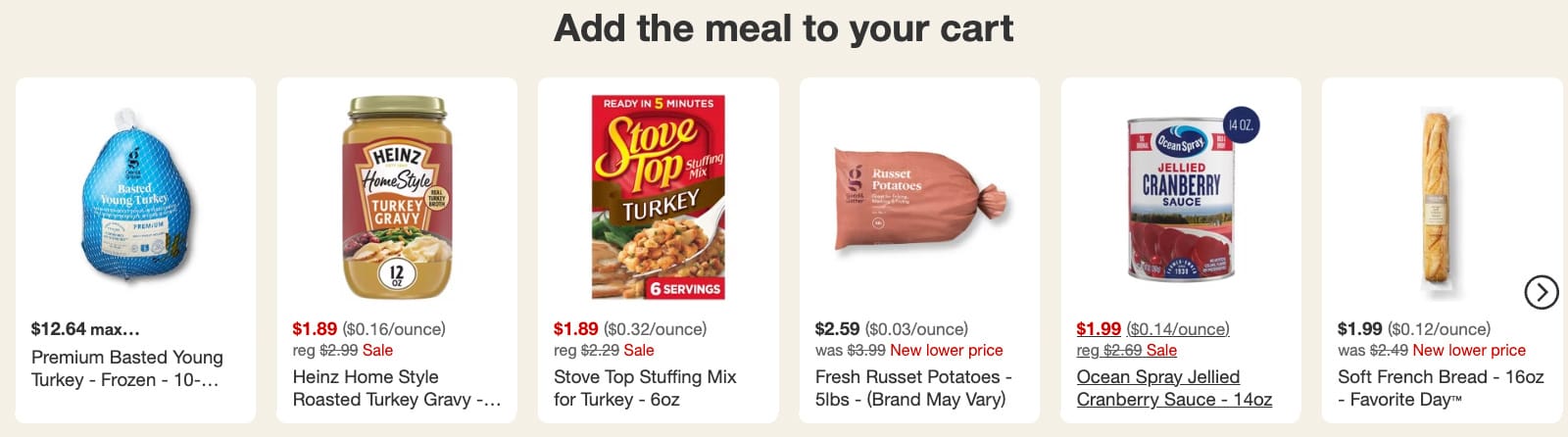
Task: Open Ocean Spray Jellied Cranberry Sauce link
Action: click(x=1173, y=388)
